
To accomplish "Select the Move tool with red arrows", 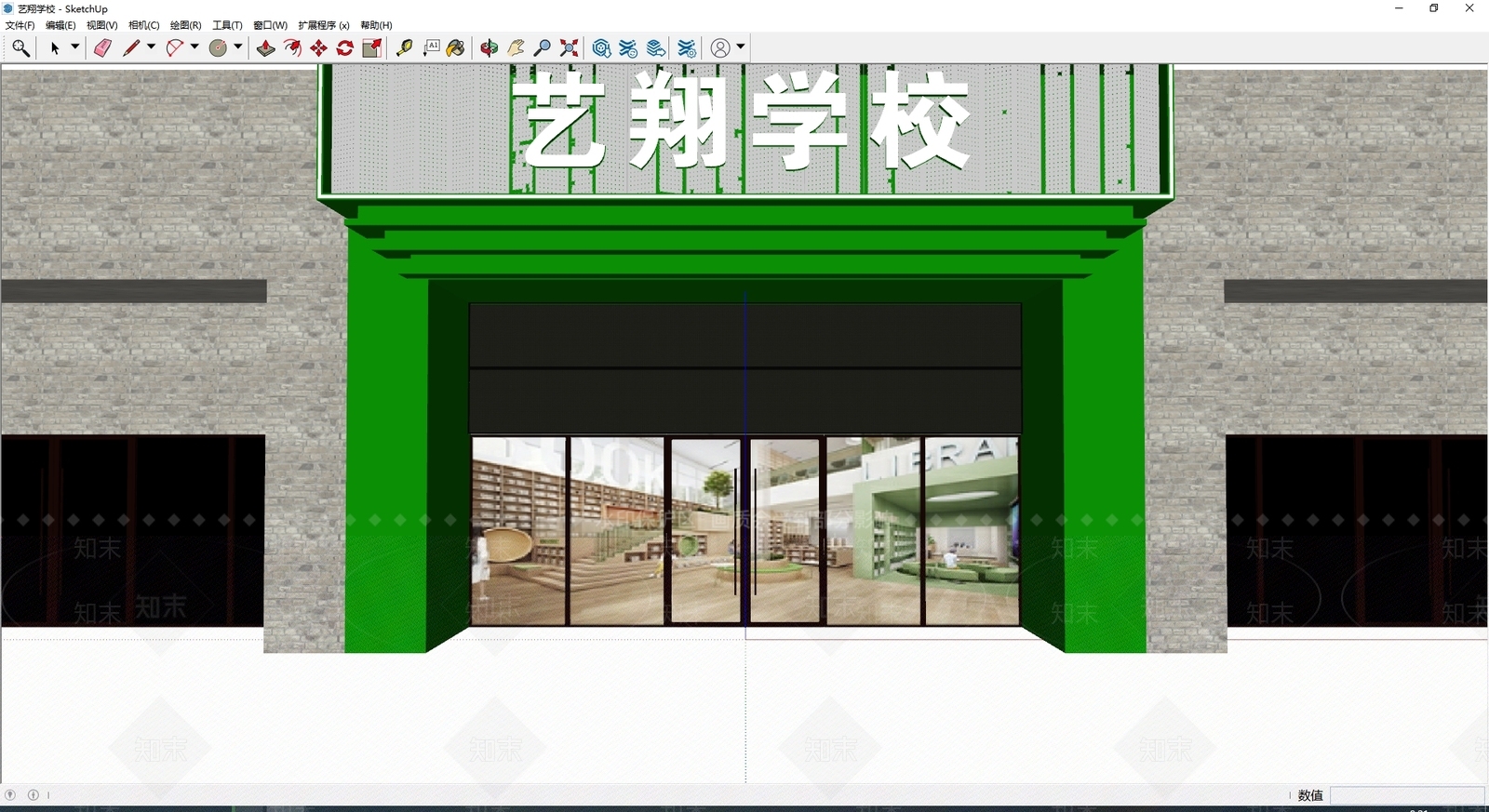I will click(318, 48).
